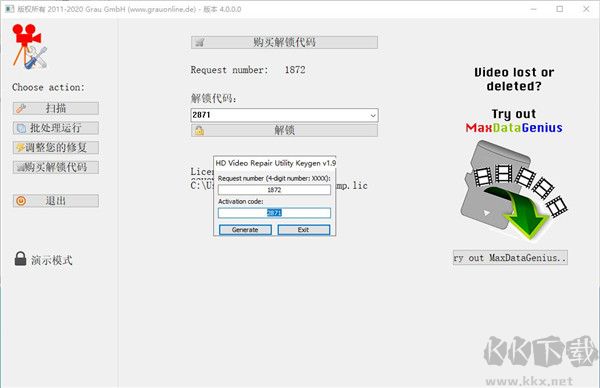Click the red camera application logo

[29, 47]
